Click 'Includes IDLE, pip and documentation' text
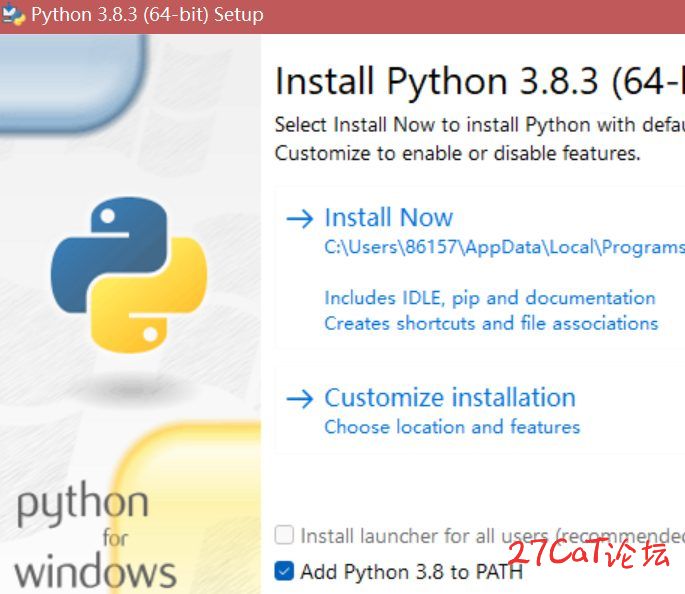The height and width of the screenshot is (594, 685). click(x=490, y=298)
